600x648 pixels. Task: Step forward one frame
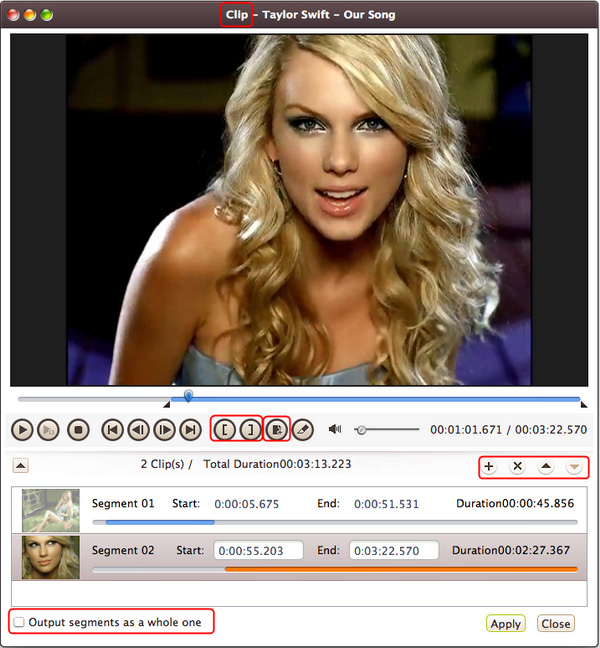tap(164, 429)
